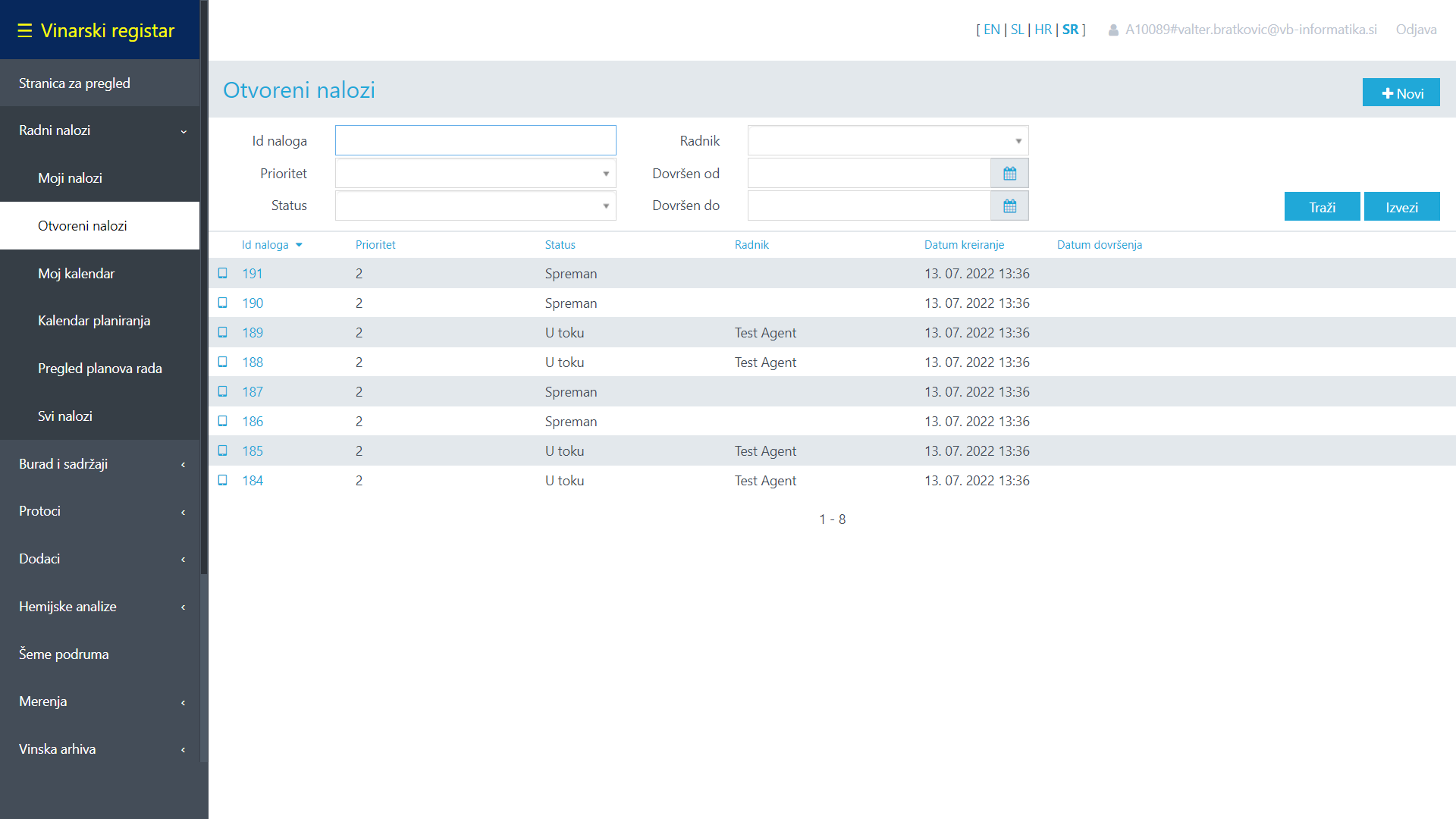Collapse the Radni nalozi menu
The width and height of the screenshot is (1456, 819).
[x=99, y=130]
